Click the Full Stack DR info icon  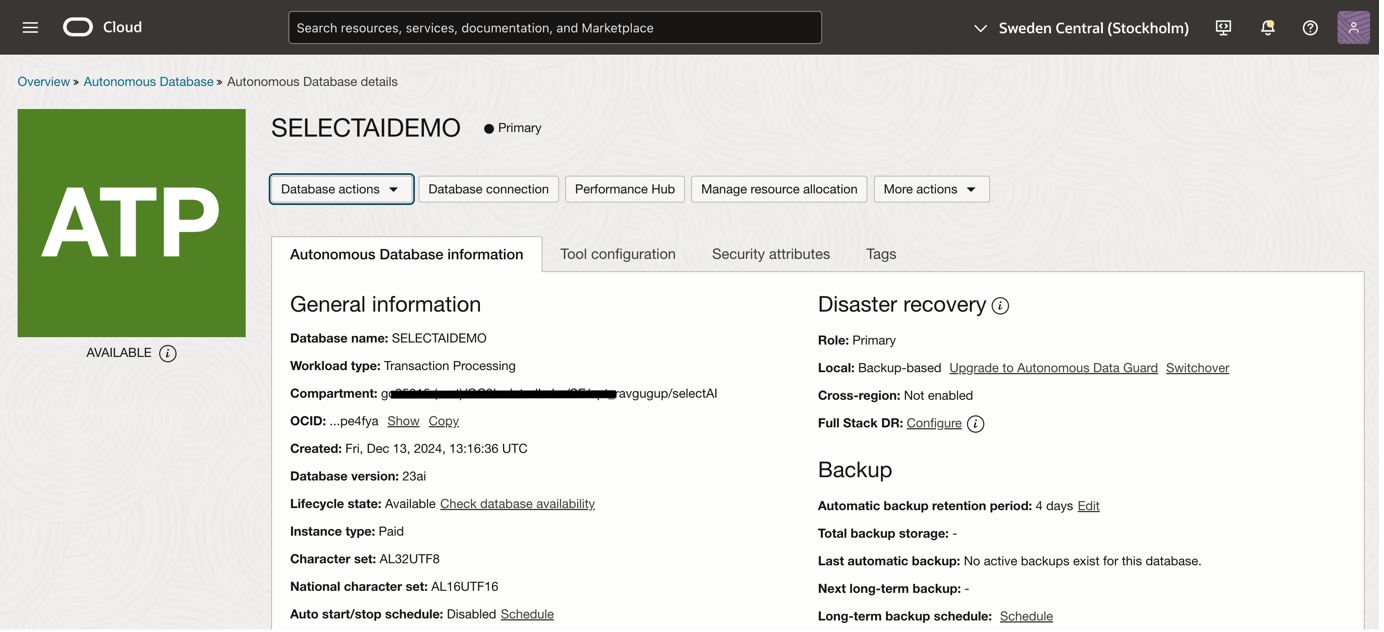[975, 424]
